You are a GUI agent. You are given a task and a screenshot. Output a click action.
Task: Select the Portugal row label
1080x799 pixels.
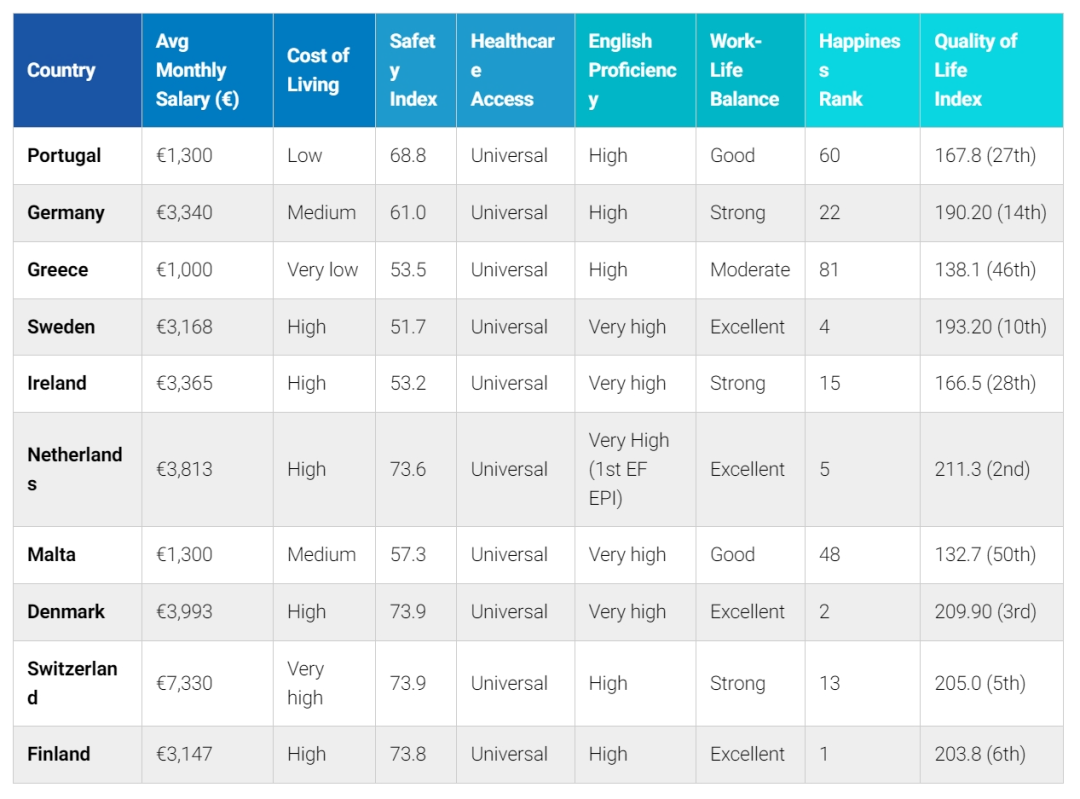click(64, 156)
